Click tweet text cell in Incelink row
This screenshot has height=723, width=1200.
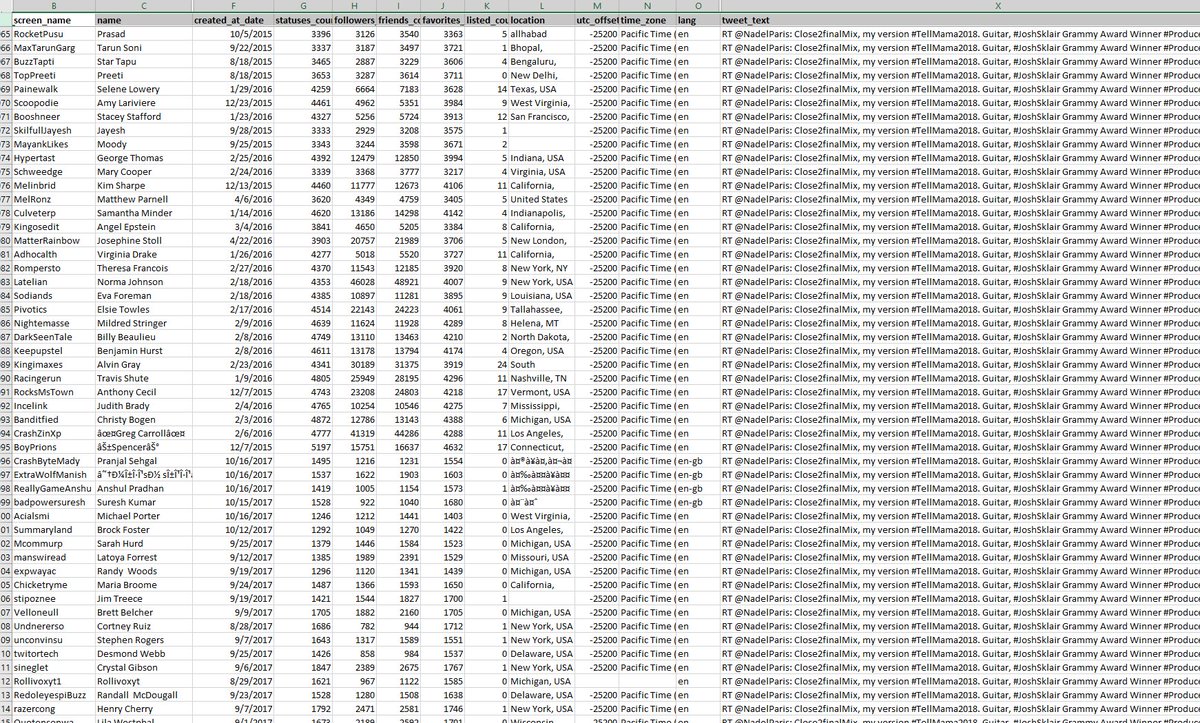[959, 407]
